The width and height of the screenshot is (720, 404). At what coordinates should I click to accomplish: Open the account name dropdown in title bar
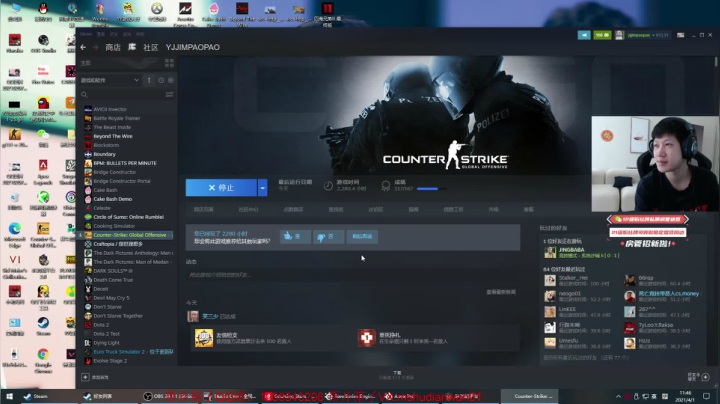point(648,35)
